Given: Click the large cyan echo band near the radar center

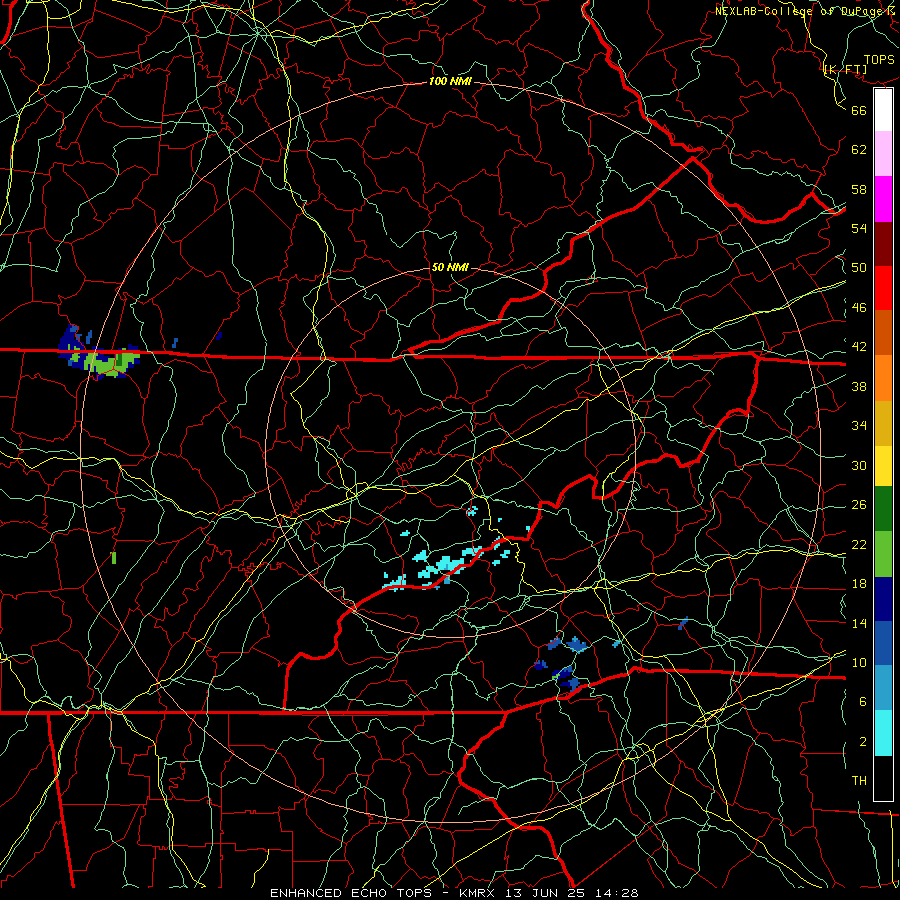Looking at the screenshot, I should point(448,563).
